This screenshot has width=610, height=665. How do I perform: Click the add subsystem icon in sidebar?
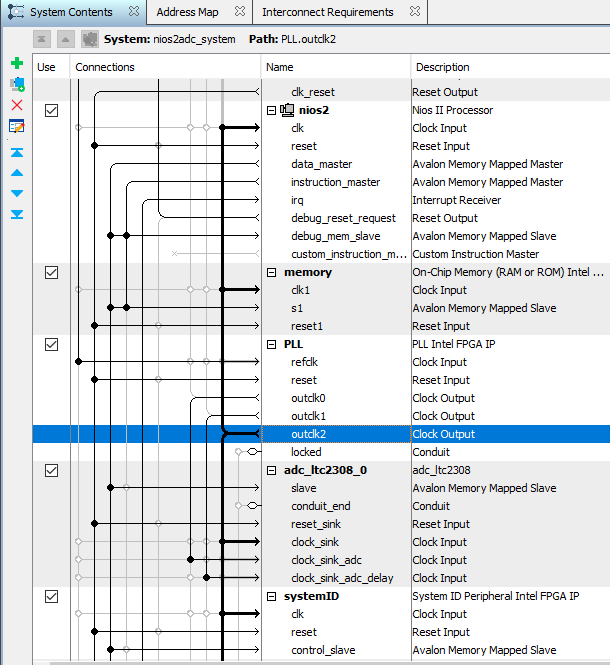[x=17, y=84]
